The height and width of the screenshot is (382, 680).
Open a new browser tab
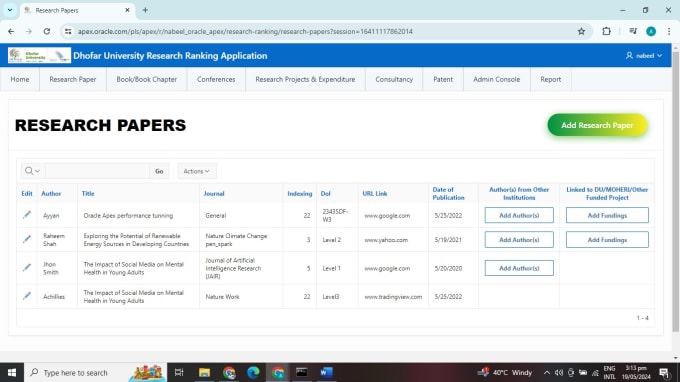click(145, 10)
